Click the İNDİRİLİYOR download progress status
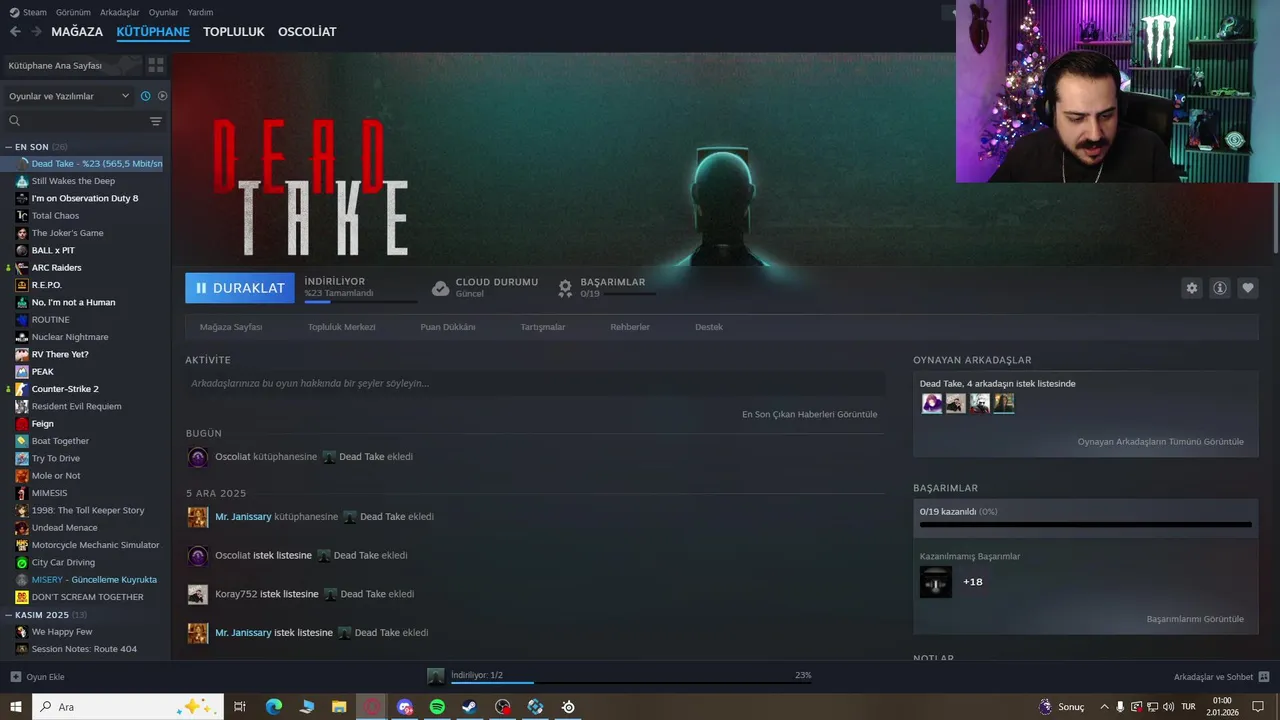 (360, 288)
